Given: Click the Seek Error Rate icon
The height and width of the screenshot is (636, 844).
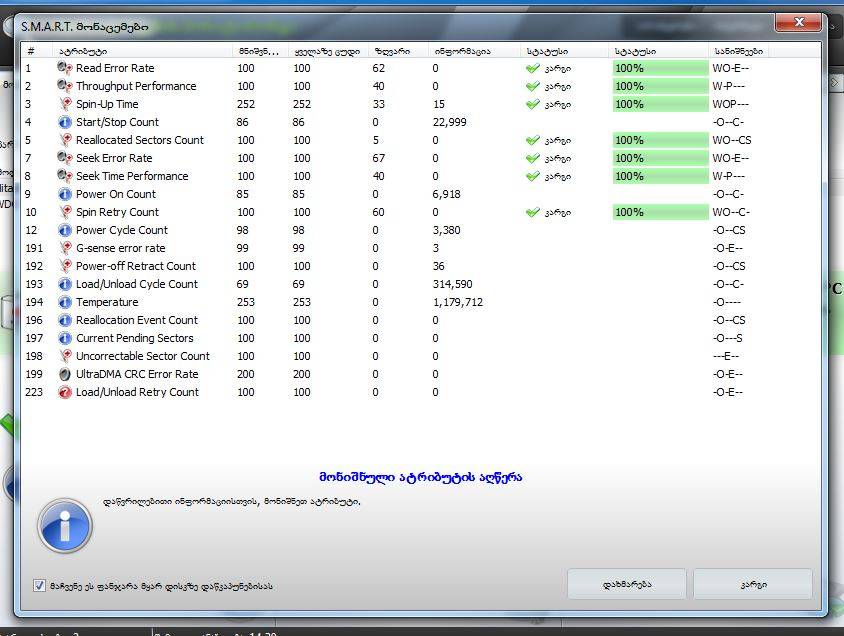Looking at the screenshot, I should pyautogui.click(x=65, y=158).
